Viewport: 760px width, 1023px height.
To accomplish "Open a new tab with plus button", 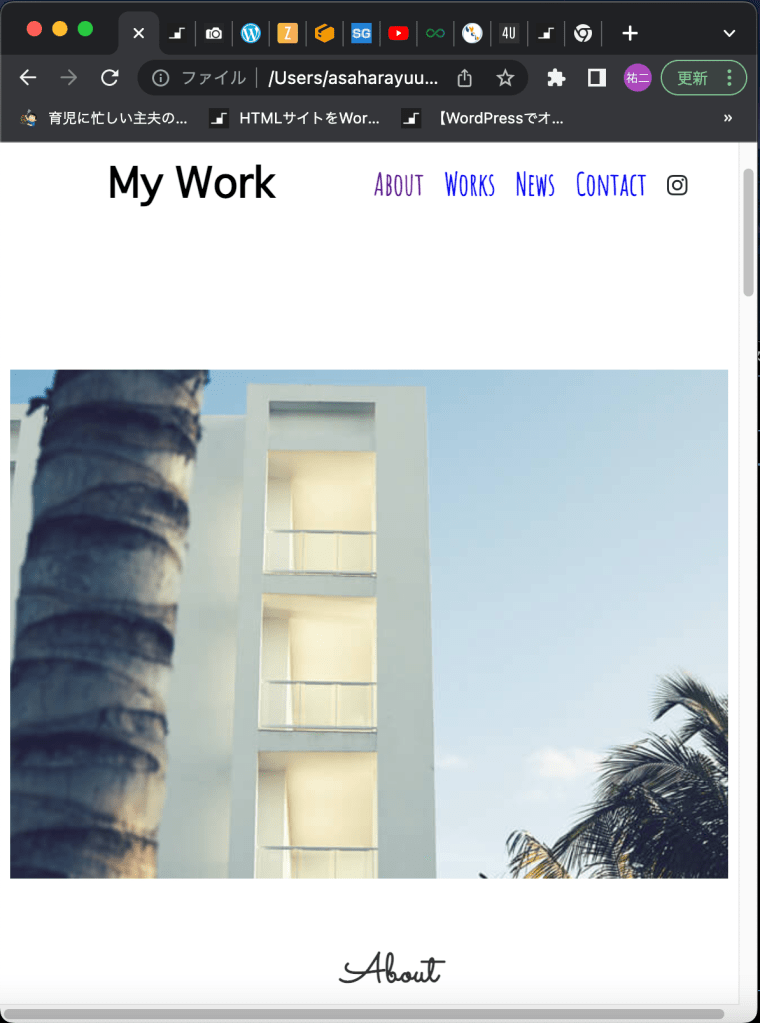I will (630, 33).
